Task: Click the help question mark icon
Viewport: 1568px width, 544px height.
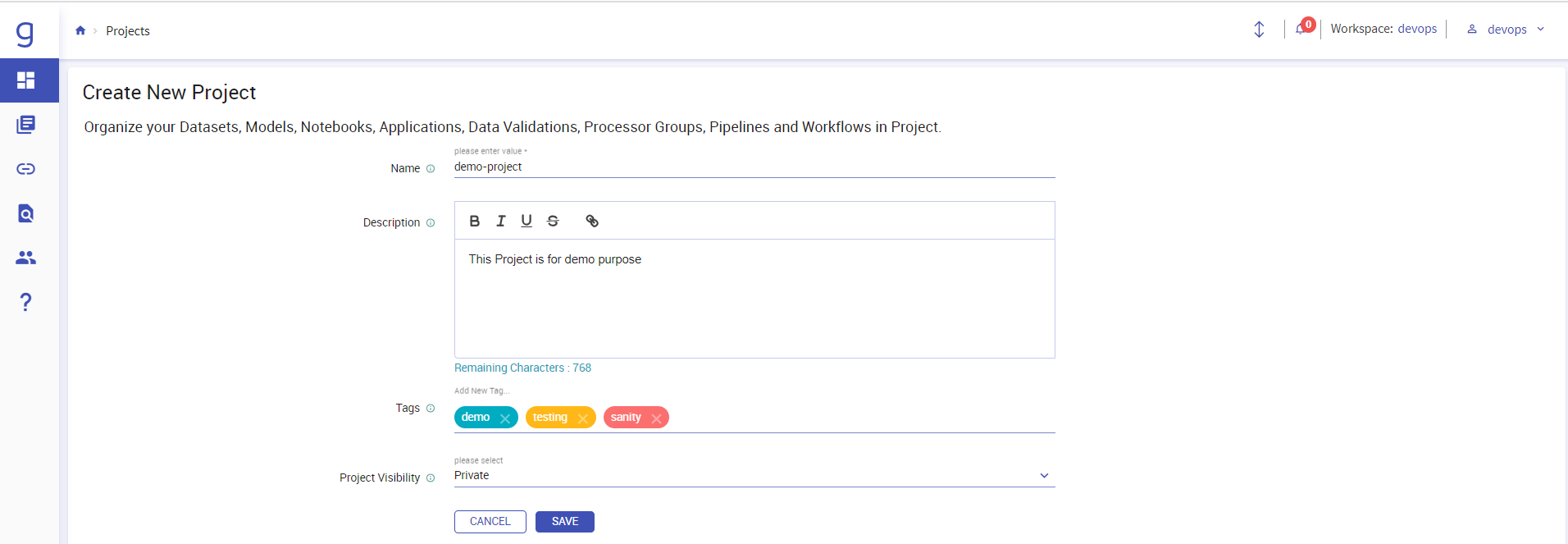Action: 26,302
